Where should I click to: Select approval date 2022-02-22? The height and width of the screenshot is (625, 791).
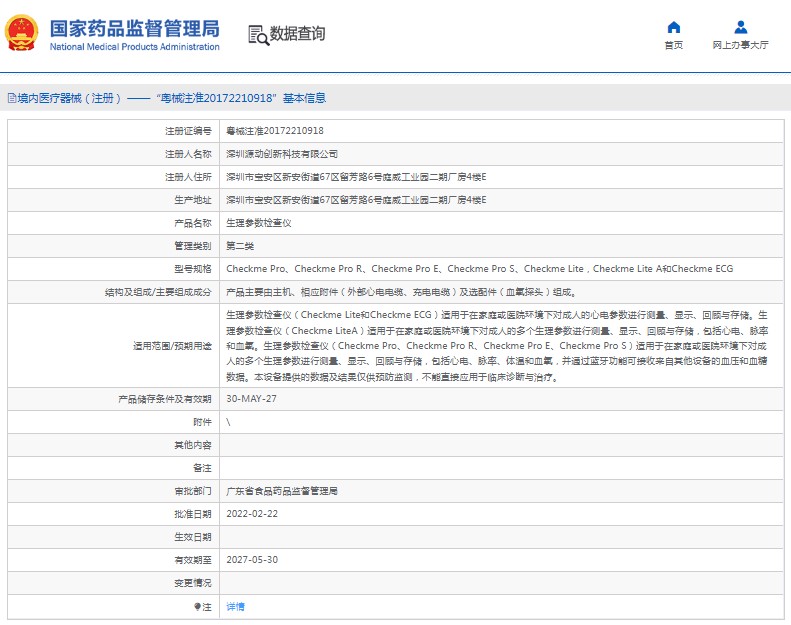pos(252,514)
